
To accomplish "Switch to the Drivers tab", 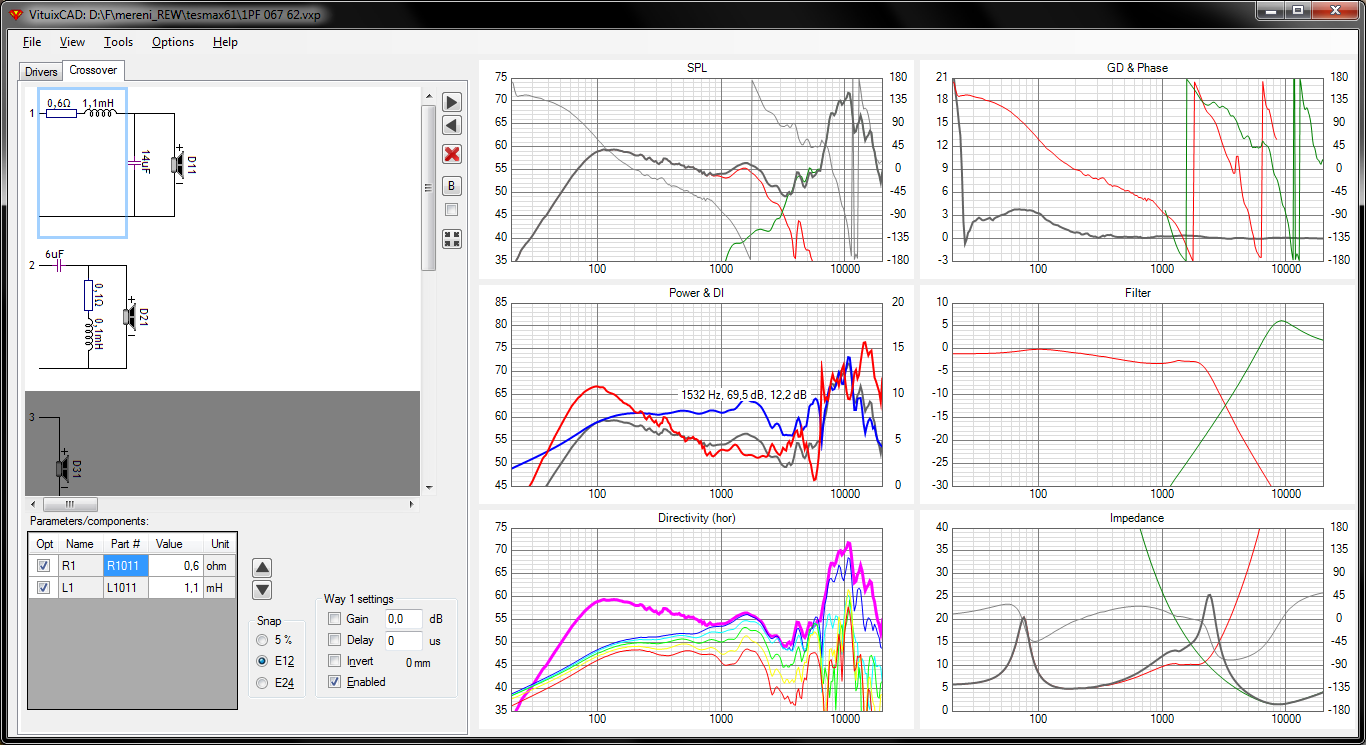I will point(41,72).
